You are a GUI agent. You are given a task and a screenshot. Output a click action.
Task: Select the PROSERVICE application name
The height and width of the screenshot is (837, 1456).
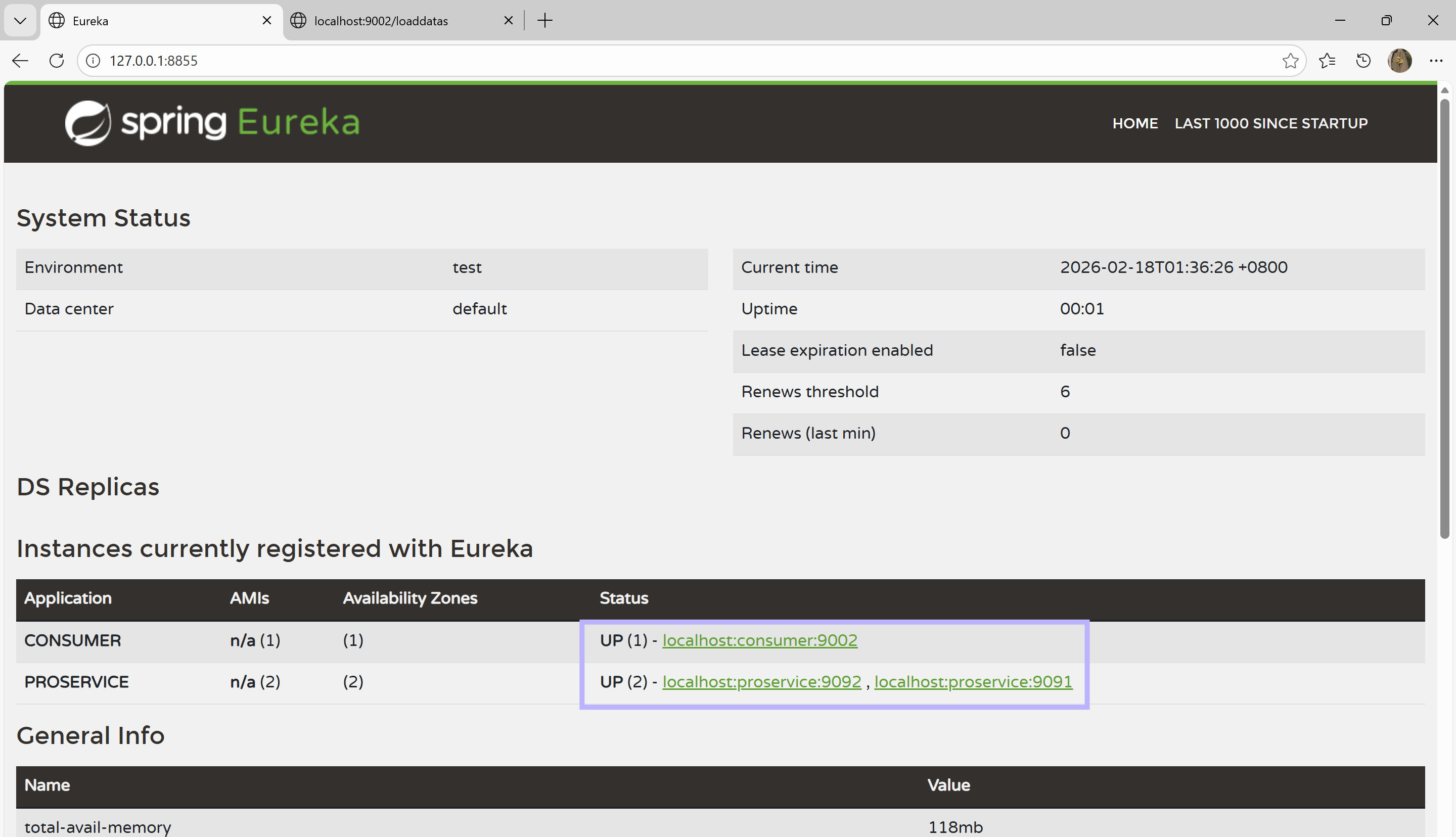click(76, 682)
